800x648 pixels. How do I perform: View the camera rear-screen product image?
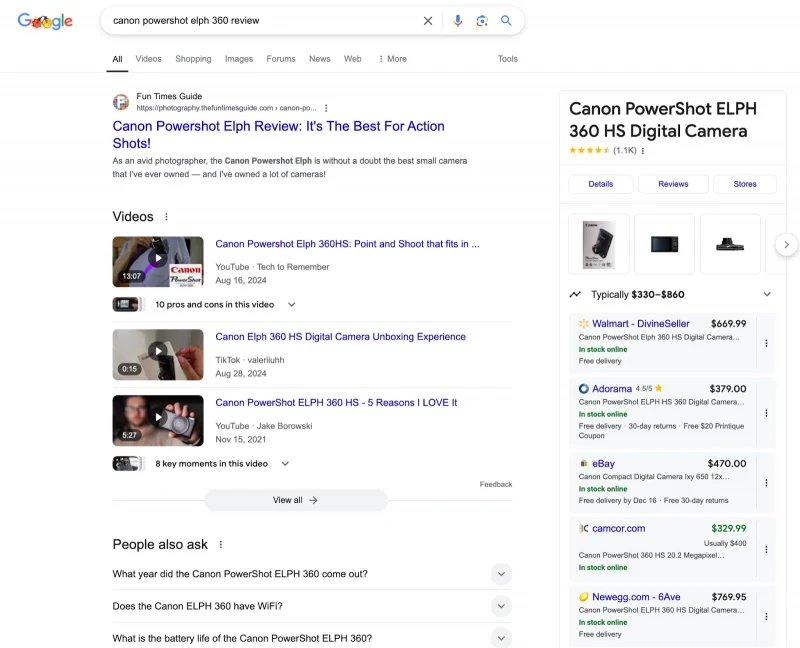(664, 244)
